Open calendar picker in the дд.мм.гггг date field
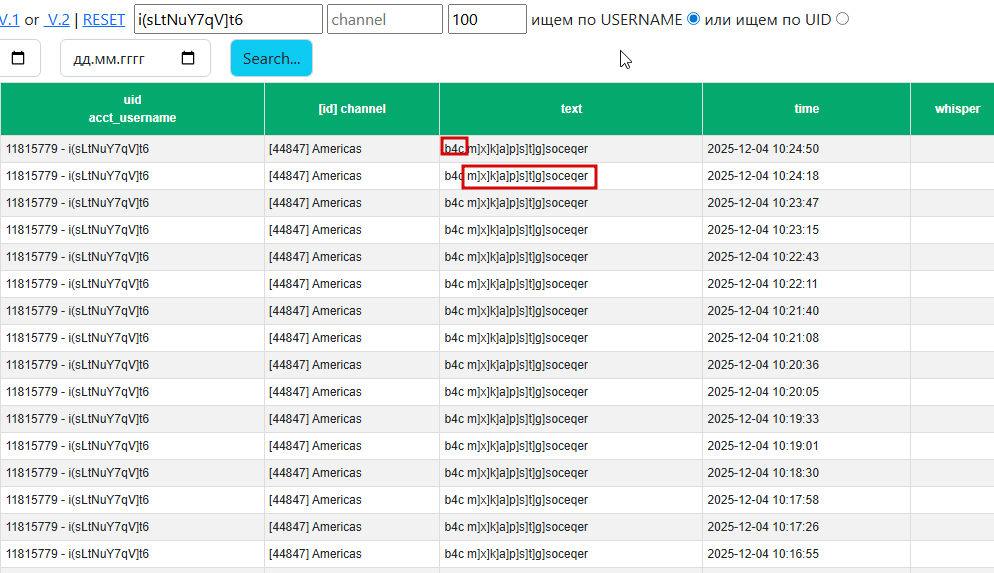The width and height of the screenshot is (994, 573). click(x=188, y=58)
